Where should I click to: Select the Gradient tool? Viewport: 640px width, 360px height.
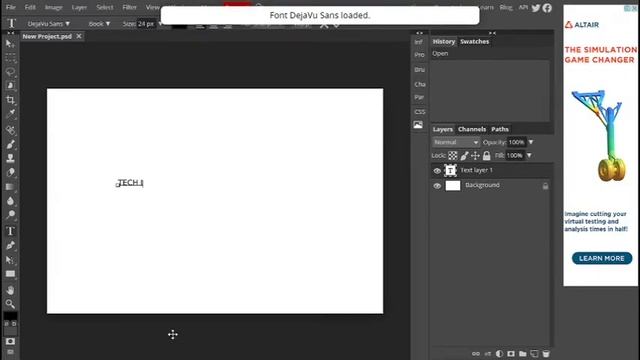tap(10, 187)
